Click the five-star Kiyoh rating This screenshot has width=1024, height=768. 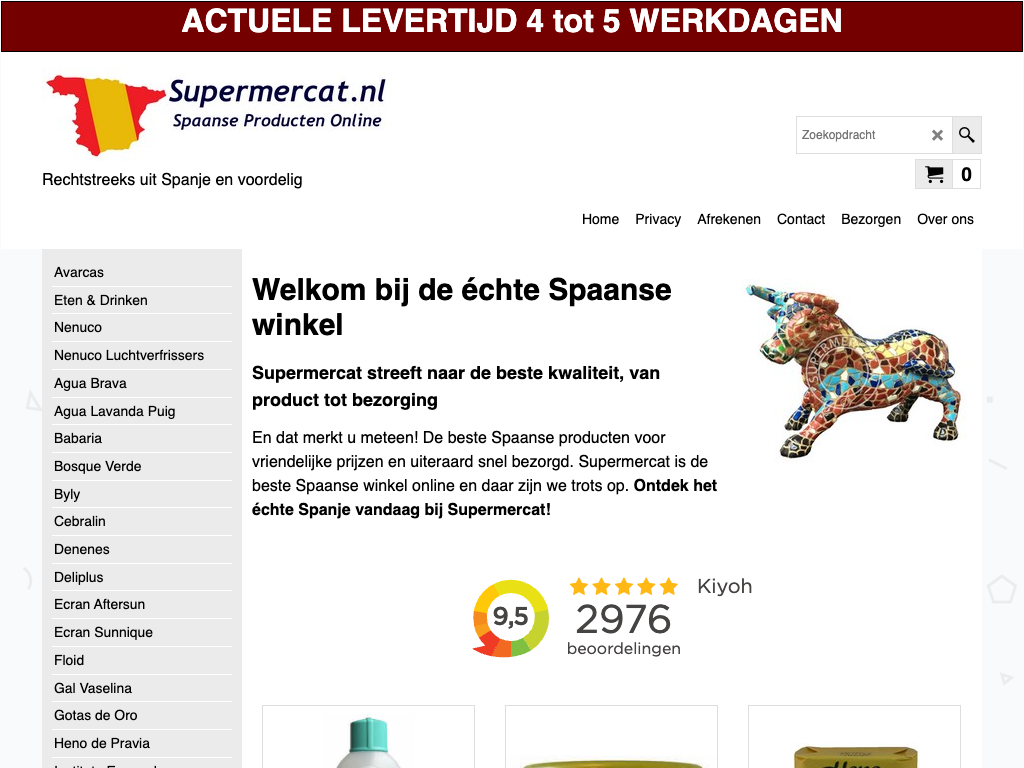coord(623,586)
